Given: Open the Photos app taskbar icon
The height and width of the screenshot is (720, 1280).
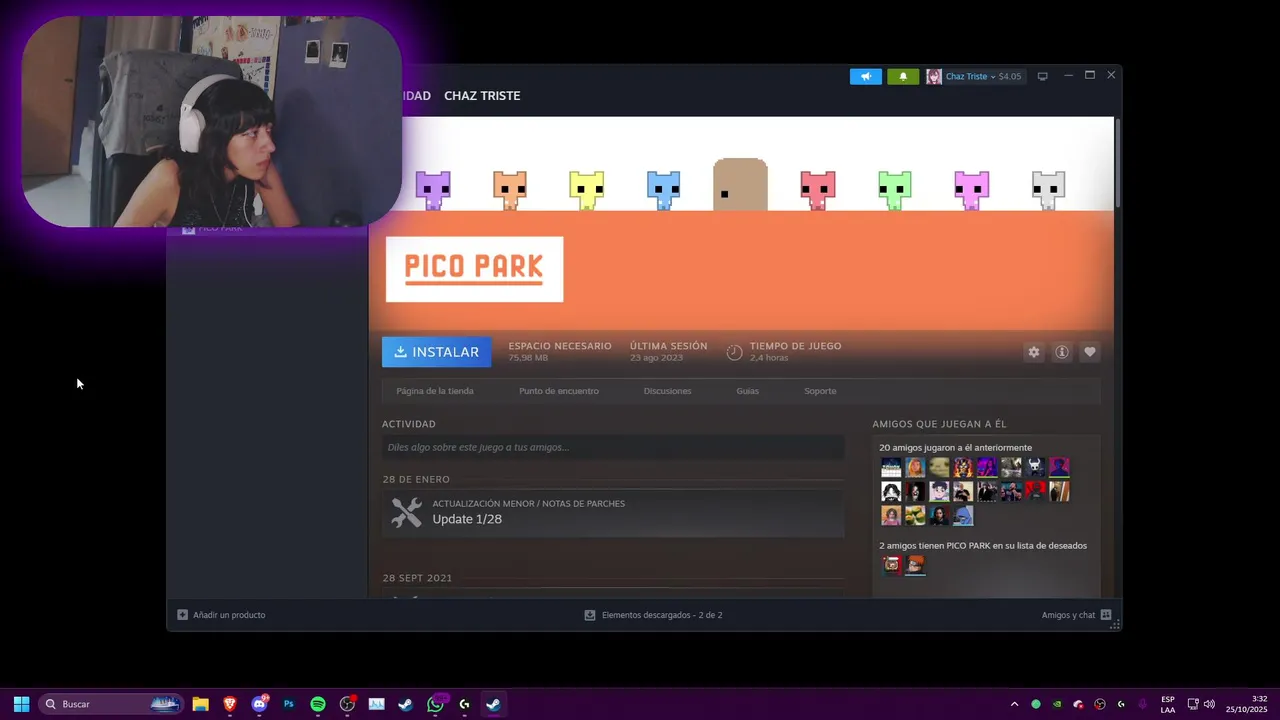Looking at the screenshot, I should point(376,704).
